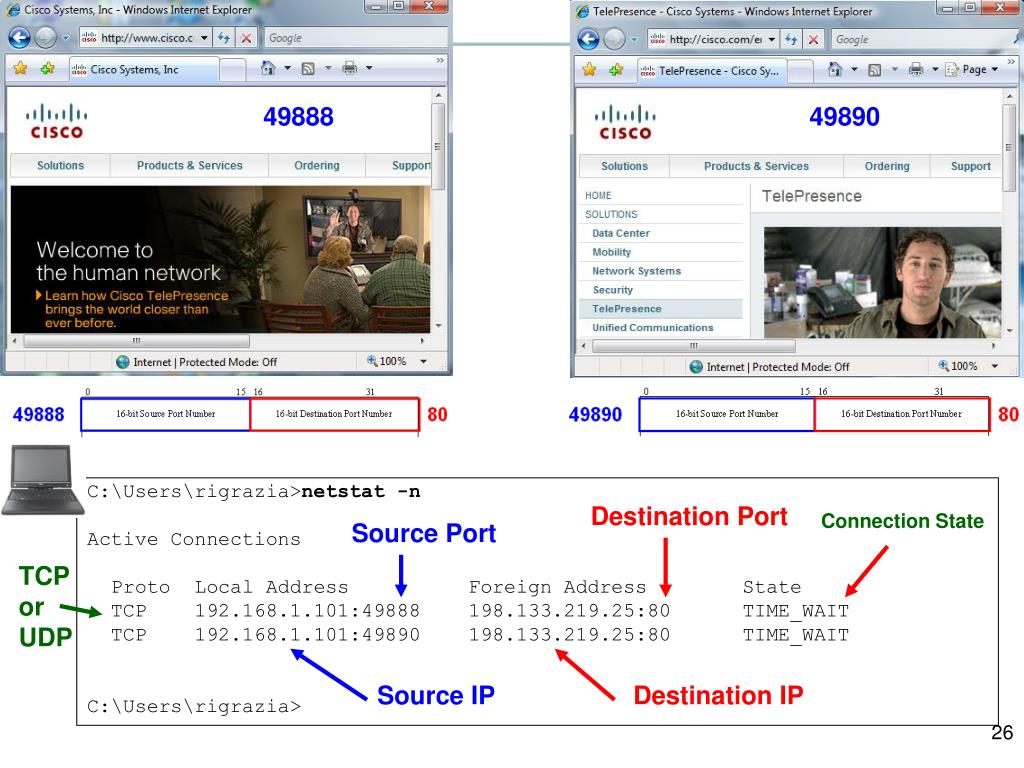The height and width of the screenshot is (768, 1024).
Task: Click Forward button in TelePresence window
Action: pyautogui.click(x=614, y=39)
